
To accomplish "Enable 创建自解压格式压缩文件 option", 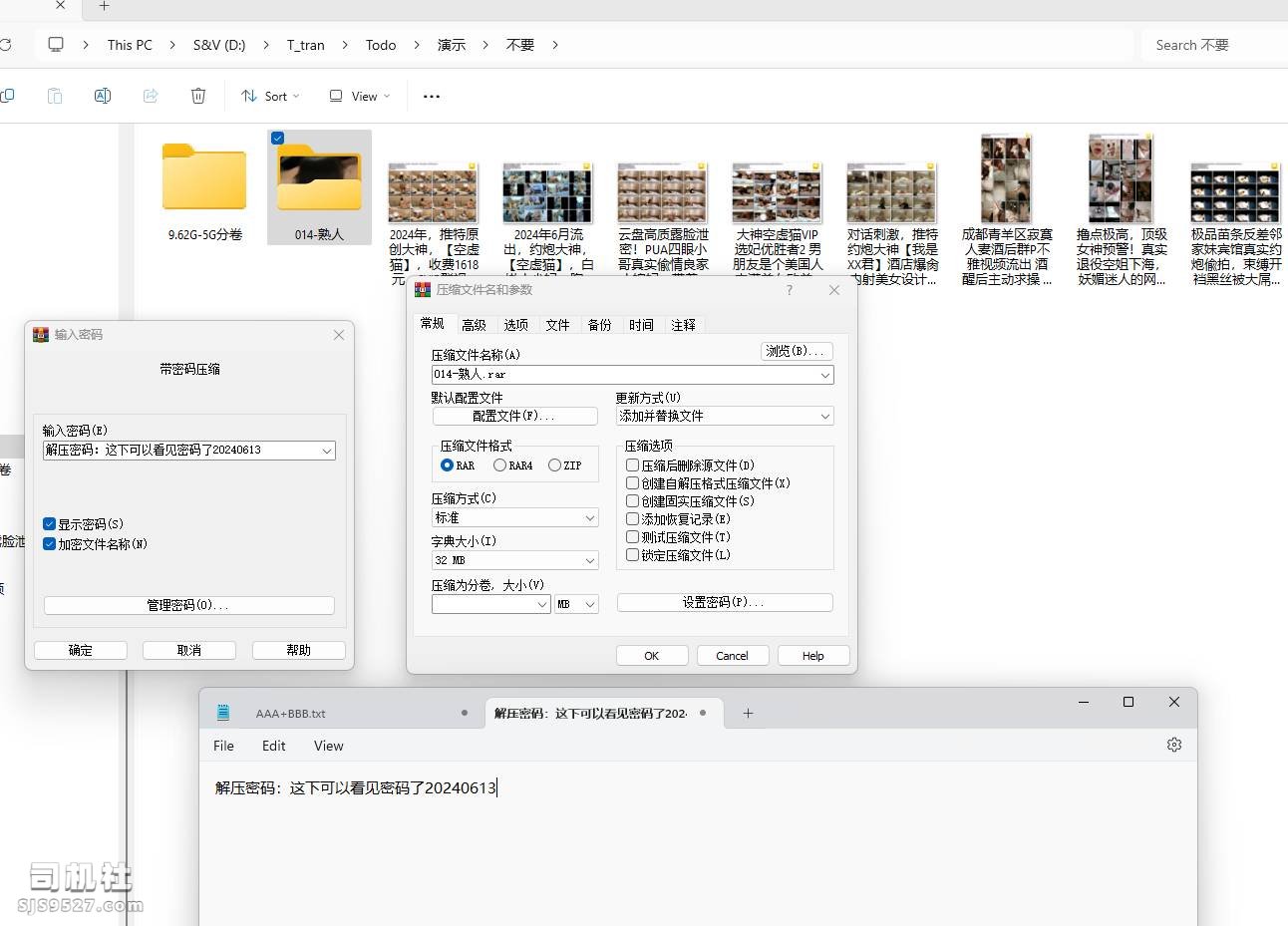I will click(632, 482).
